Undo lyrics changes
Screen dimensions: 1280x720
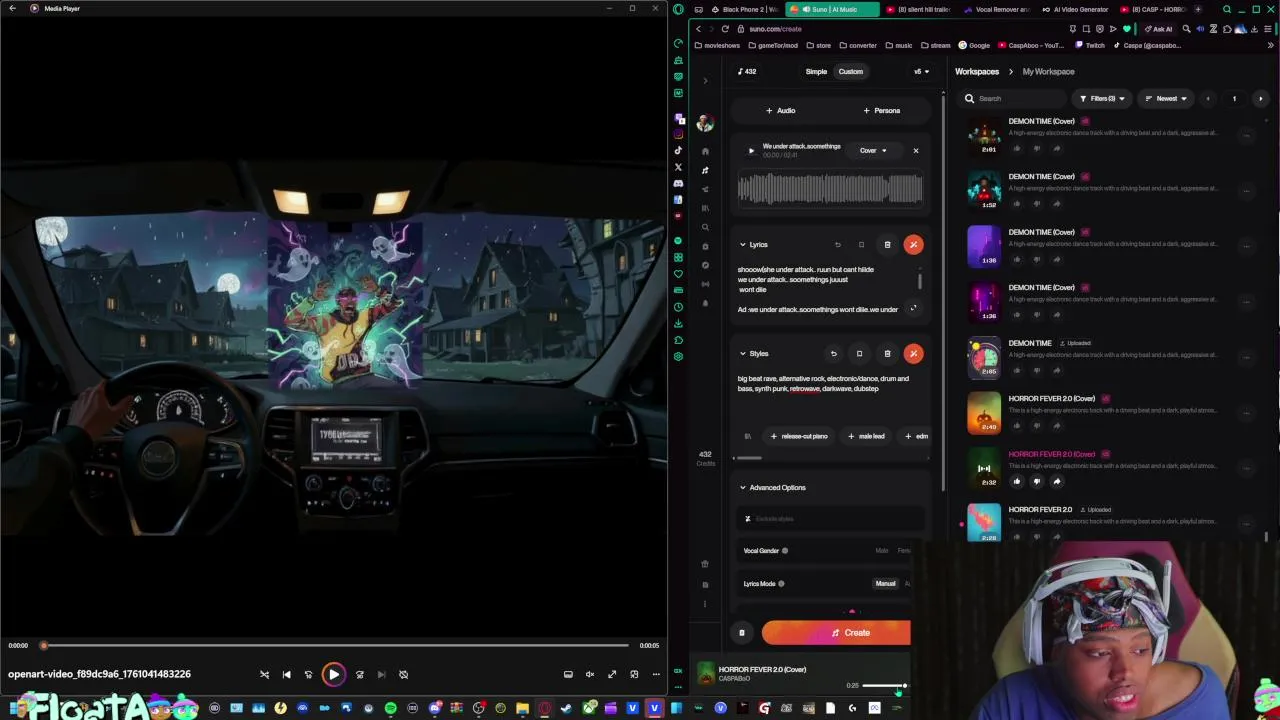point(838,244)
